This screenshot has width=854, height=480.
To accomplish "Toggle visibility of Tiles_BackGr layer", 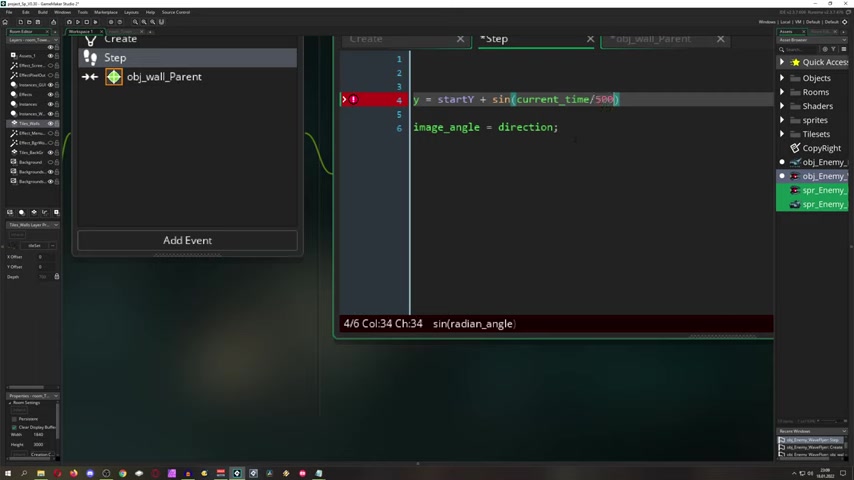I will [51, 153].
